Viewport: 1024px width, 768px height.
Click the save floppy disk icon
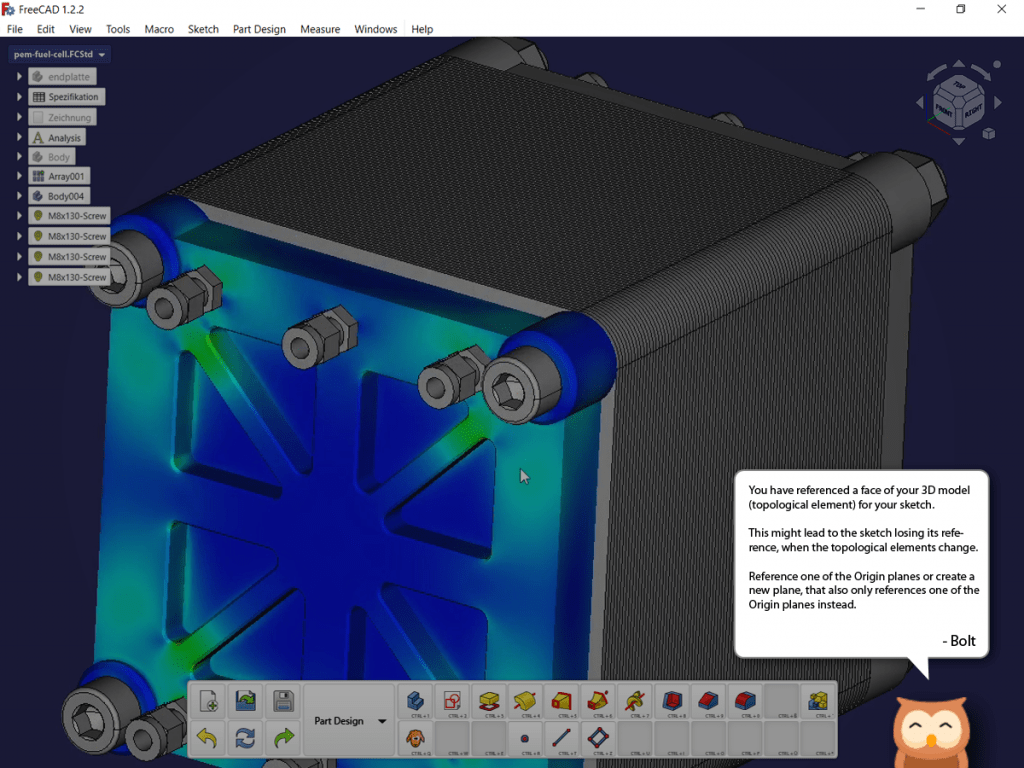tap(283, 701)
